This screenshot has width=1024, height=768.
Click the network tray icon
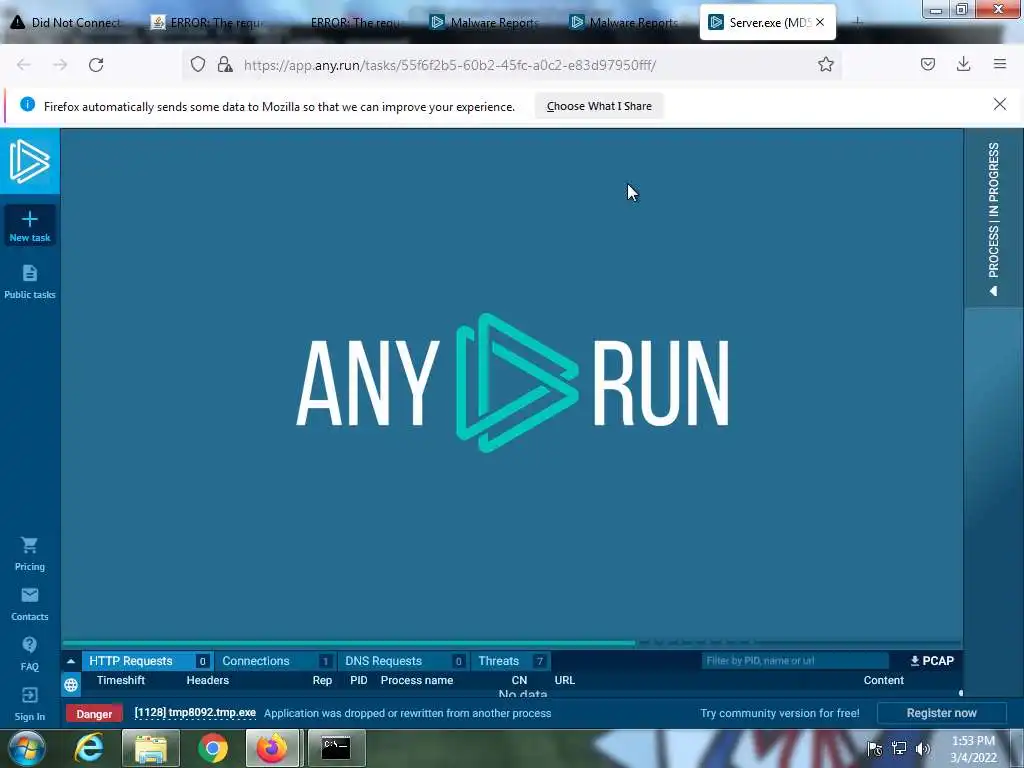[899, 748]
